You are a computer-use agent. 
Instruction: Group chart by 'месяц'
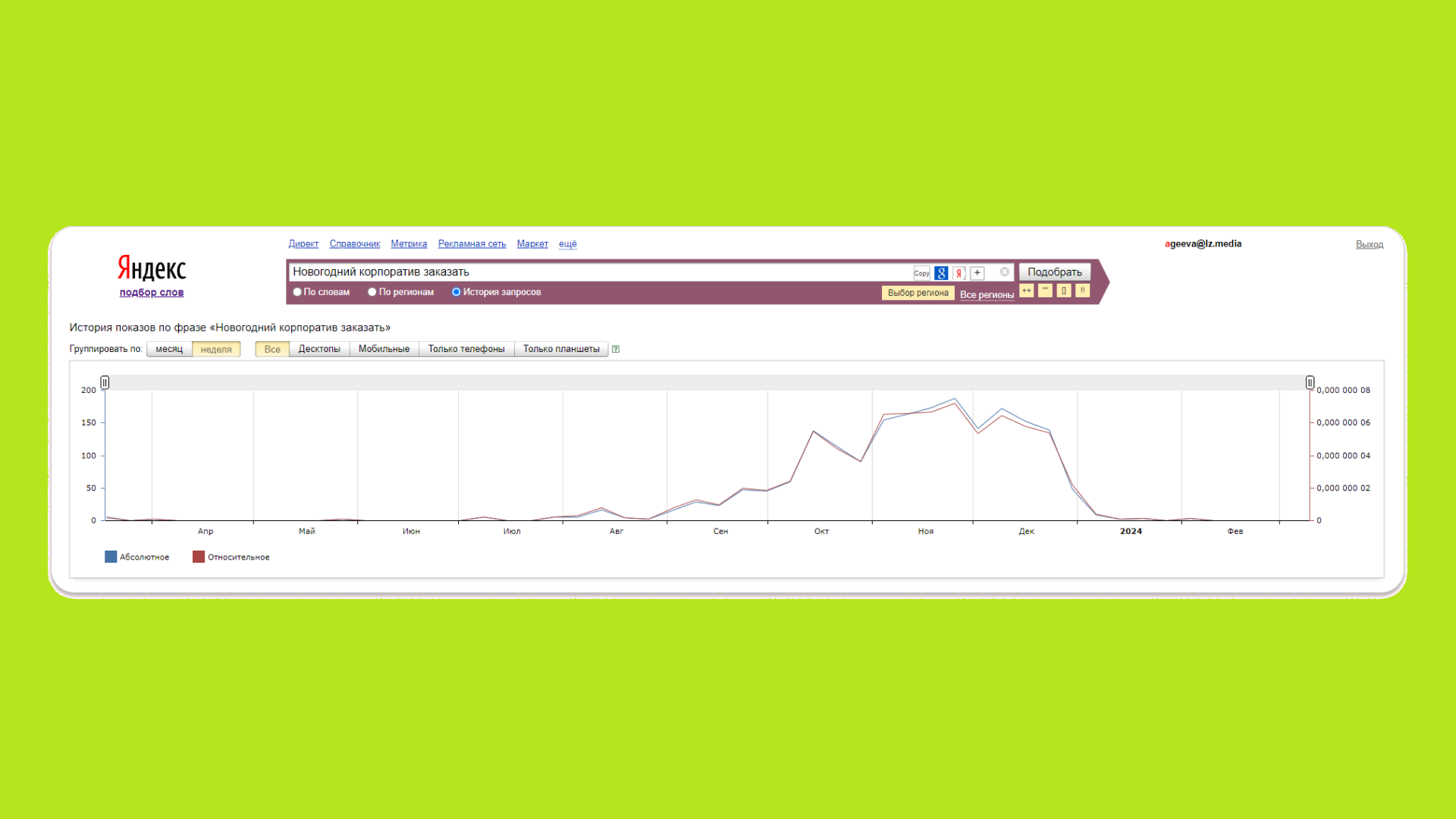tap(169, 349)
